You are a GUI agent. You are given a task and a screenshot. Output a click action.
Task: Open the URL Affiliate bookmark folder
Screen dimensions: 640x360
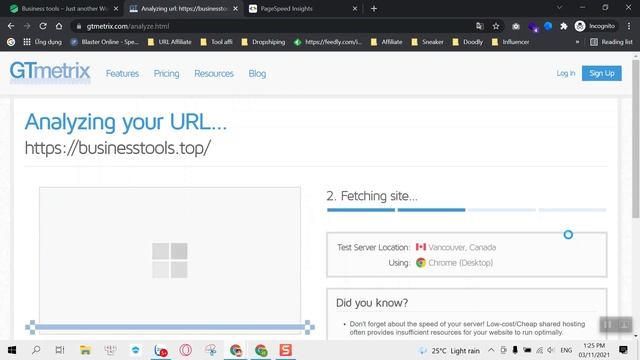click(170, 42)
